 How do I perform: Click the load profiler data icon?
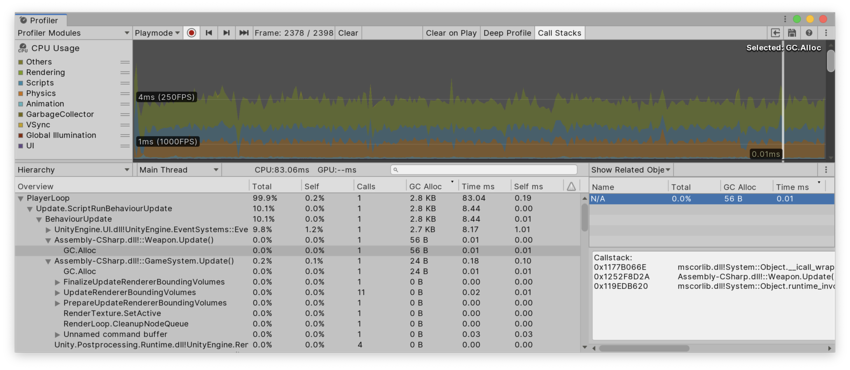coord(776,33)
